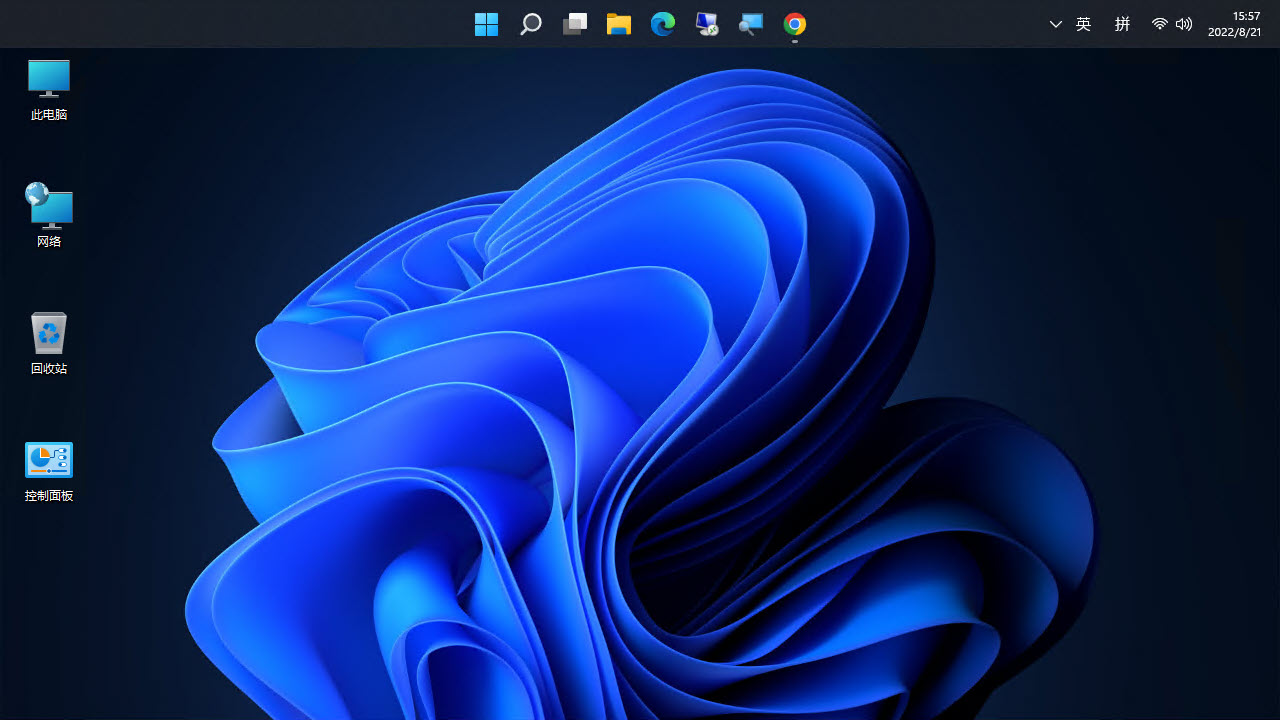Select the 此电脑 desktop icon
The height and width of the screenshot is (720, 1280).
(x=49, y=90)
